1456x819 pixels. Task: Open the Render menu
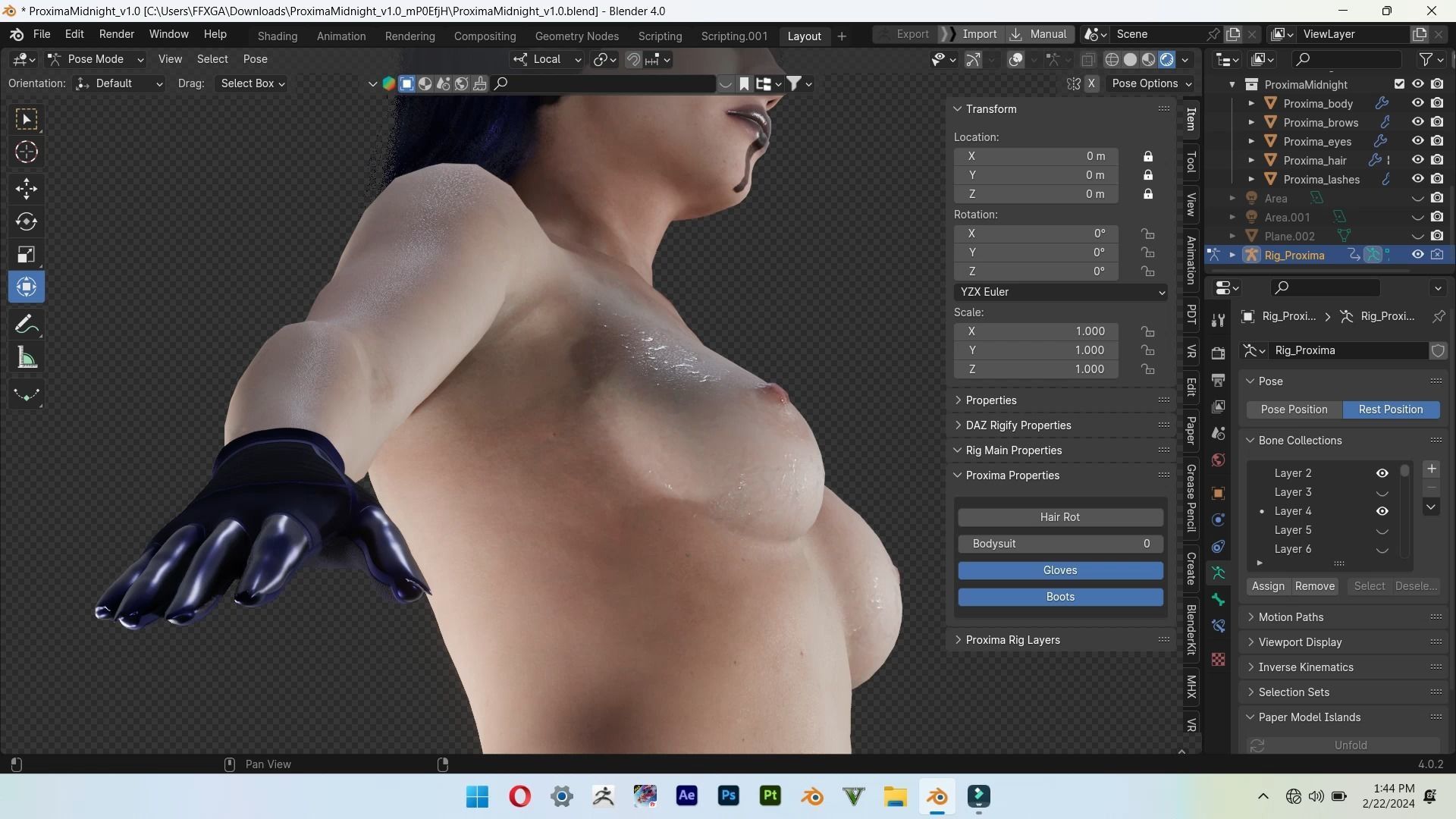click(116, 34)
